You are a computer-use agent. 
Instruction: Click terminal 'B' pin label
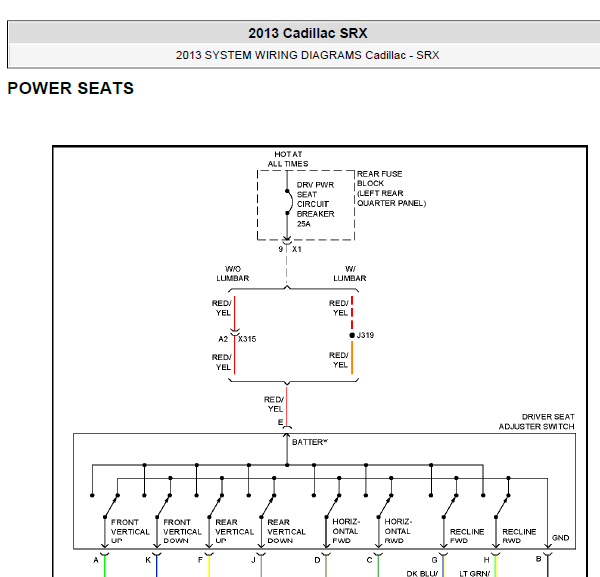(538, 559)
